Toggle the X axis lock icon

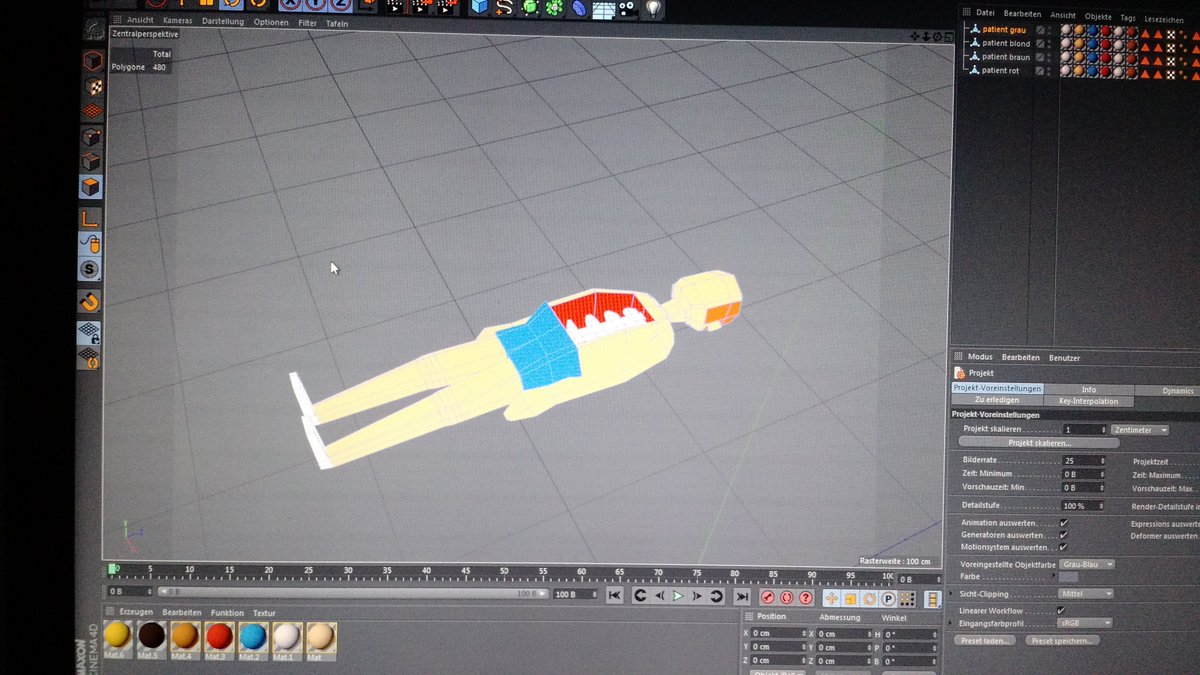(290, 5)
